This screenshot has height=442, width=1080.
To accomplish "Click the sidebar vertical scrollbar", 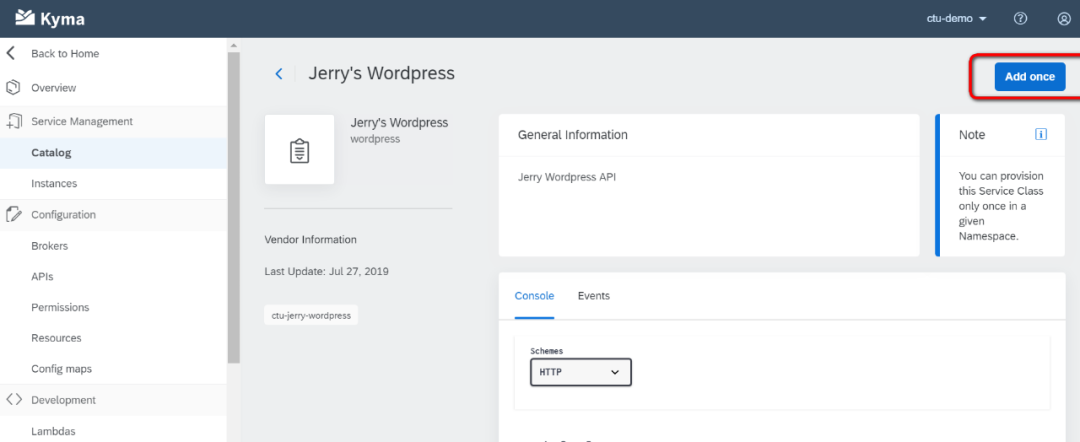I will tap(233, 207).
